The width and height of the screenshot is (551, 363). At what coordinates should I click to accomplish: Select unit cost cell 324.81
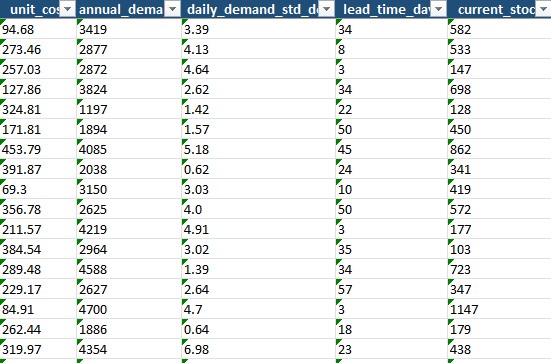[x=38, y=109]
